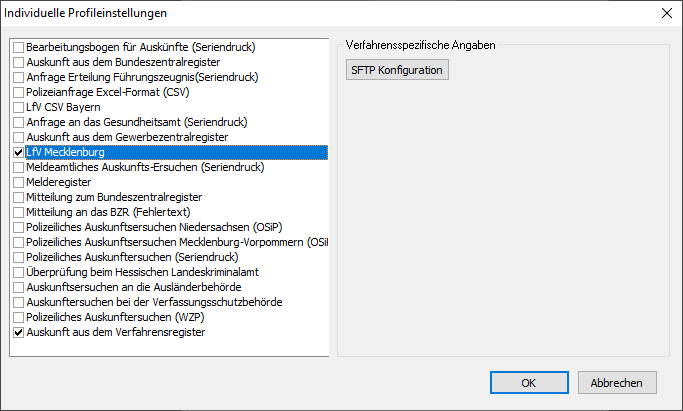Uncheck Auskunft aus dem Verfahrensregister
This screenshot has height=411, width=683.
coord(19,332)
